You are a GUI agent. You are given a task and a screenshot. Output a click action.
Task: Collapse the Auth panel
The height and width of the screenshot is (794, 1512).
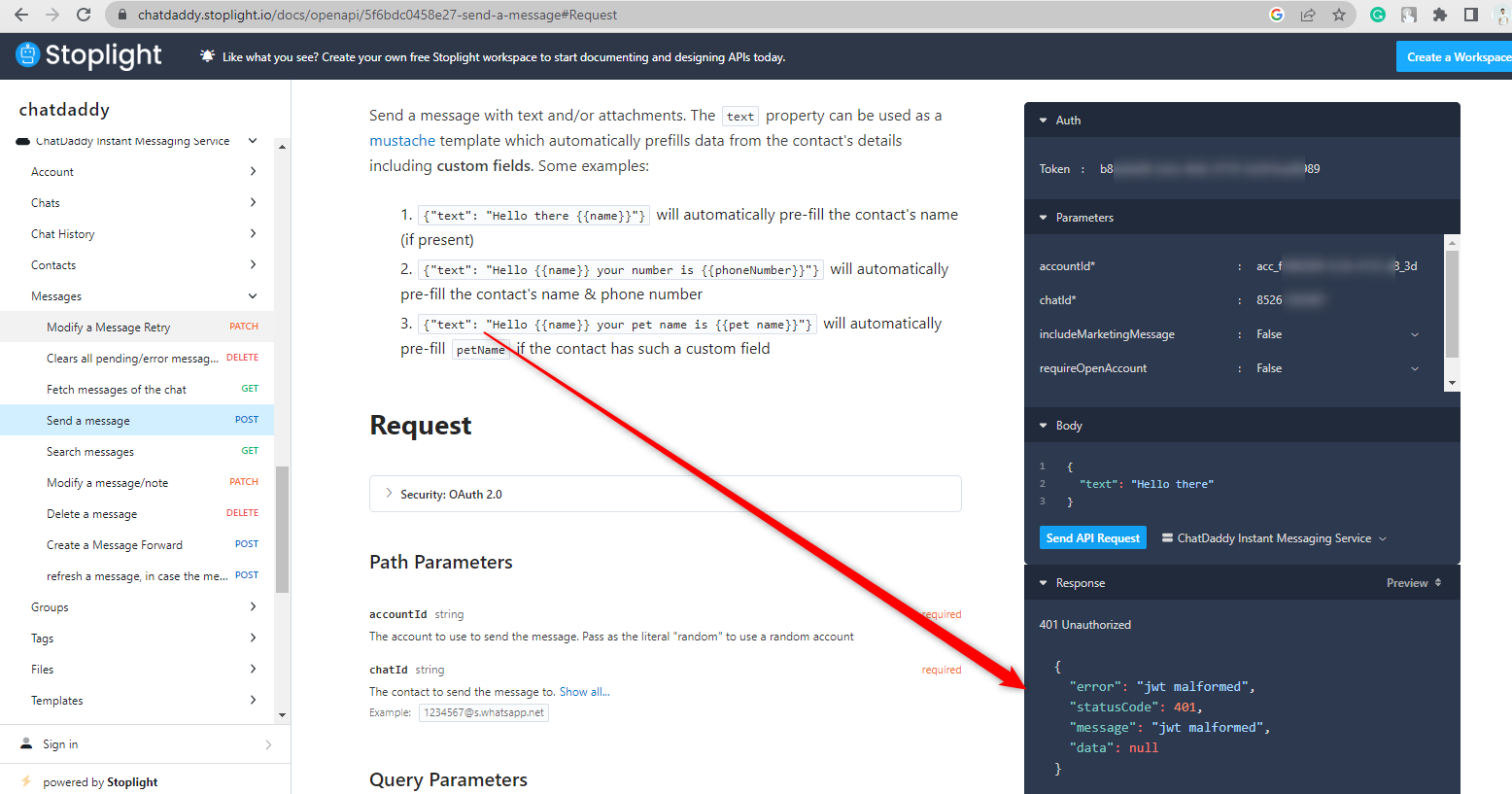[x=1242, y=120]
